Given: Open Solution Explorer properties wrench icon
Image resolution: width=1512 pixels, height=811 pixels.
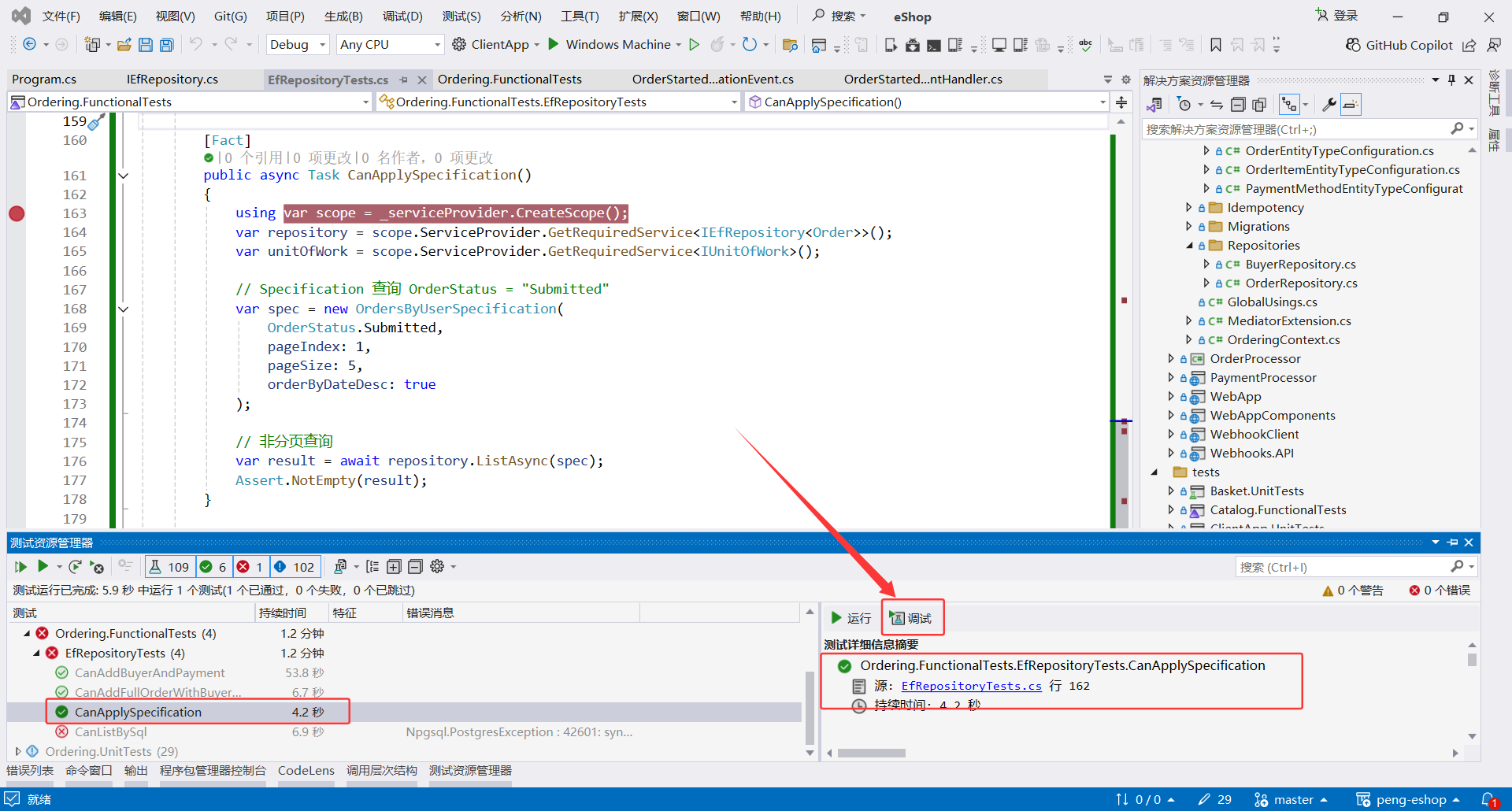Looking at the screenshot, I should (x=1329, y=105).
